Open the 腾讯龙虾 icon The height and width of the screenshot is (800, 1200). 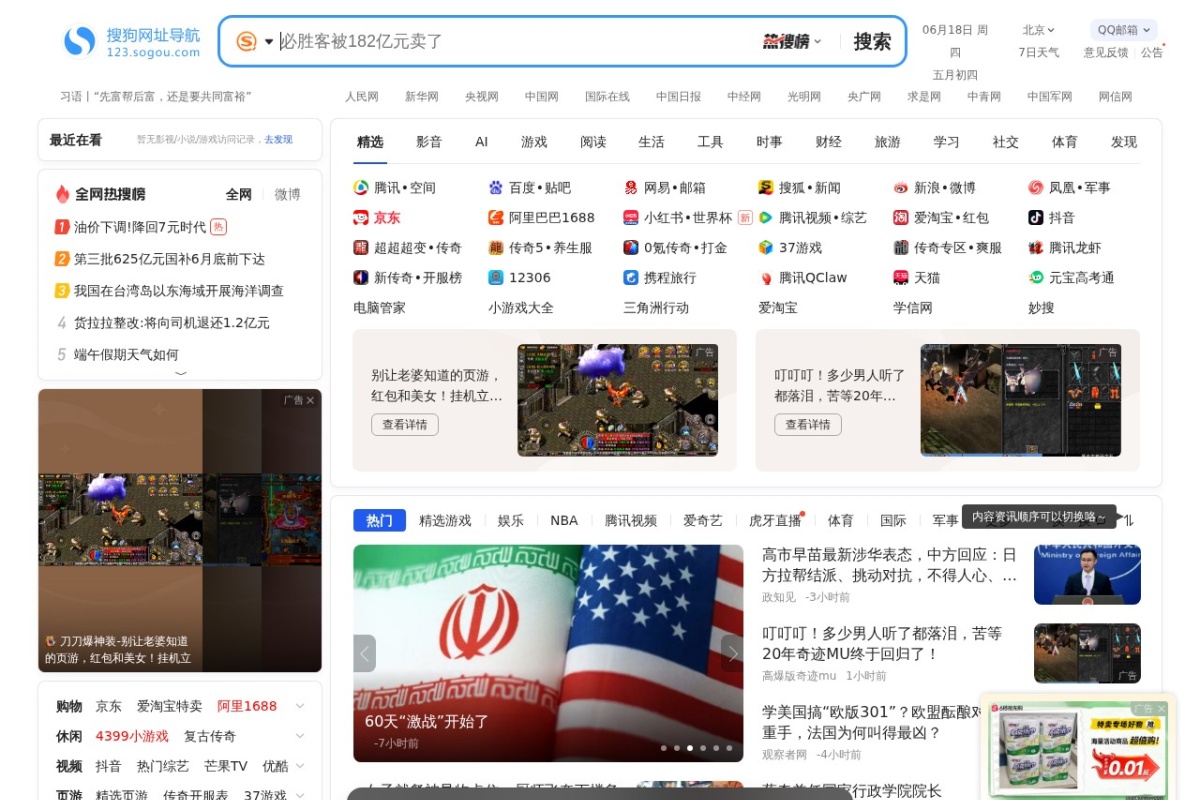coord(1036,247)
